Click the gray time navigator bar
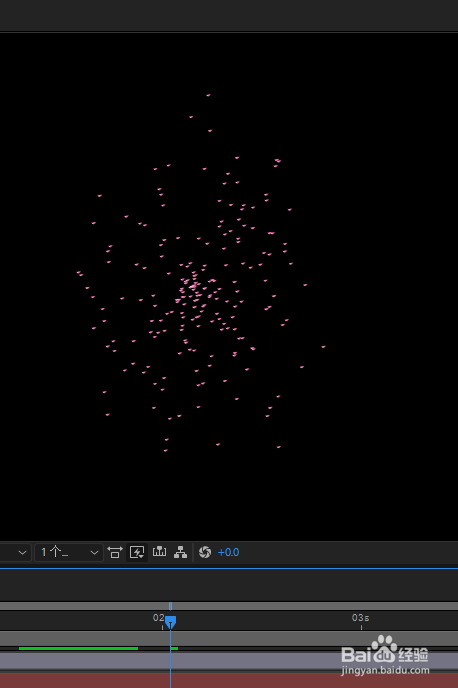Viewport: 458px width, 688px height. click(x=229, y=606)
